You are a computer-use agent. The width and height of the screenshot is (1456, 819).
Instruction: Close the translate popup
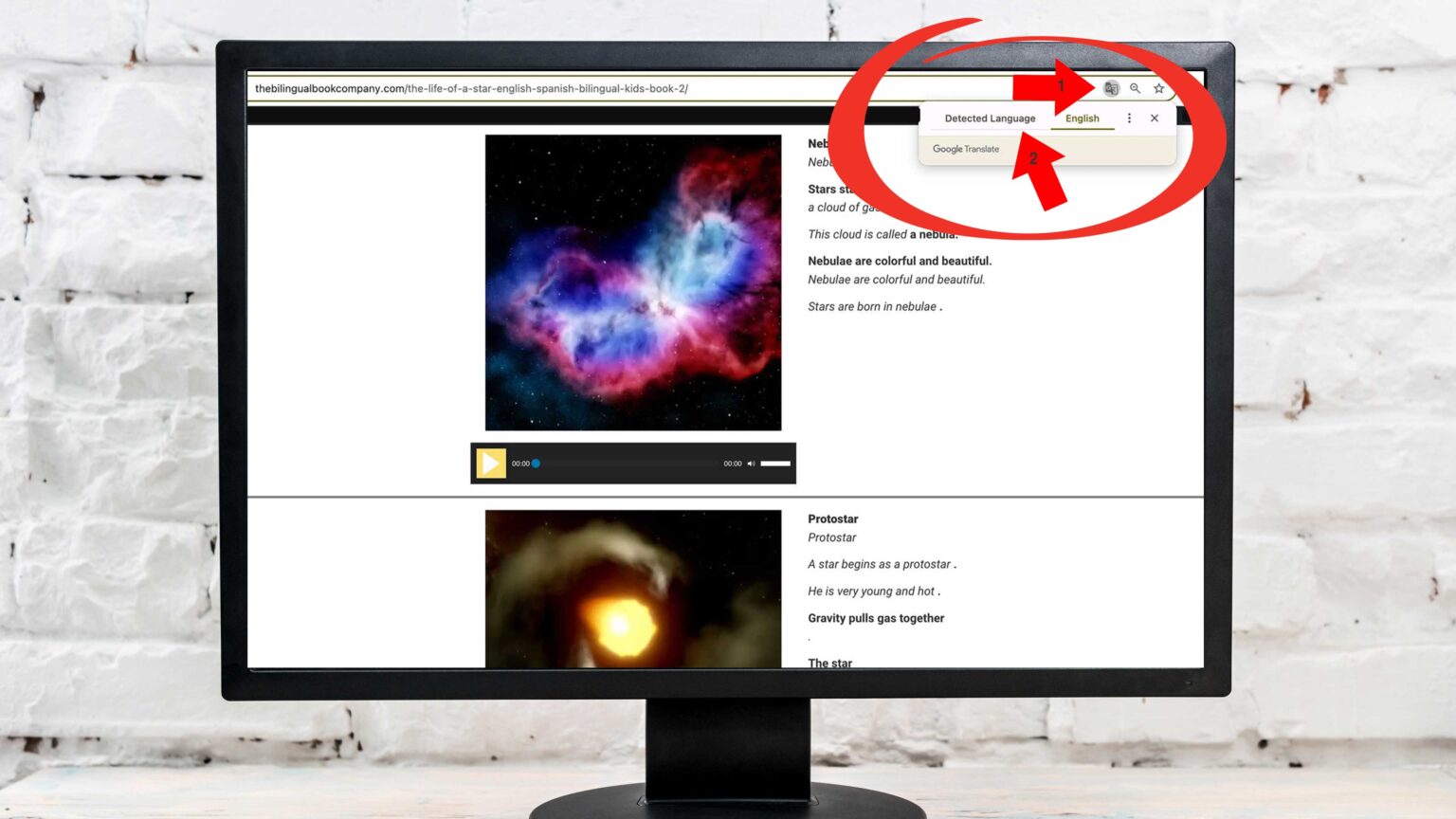[1155, 118]
